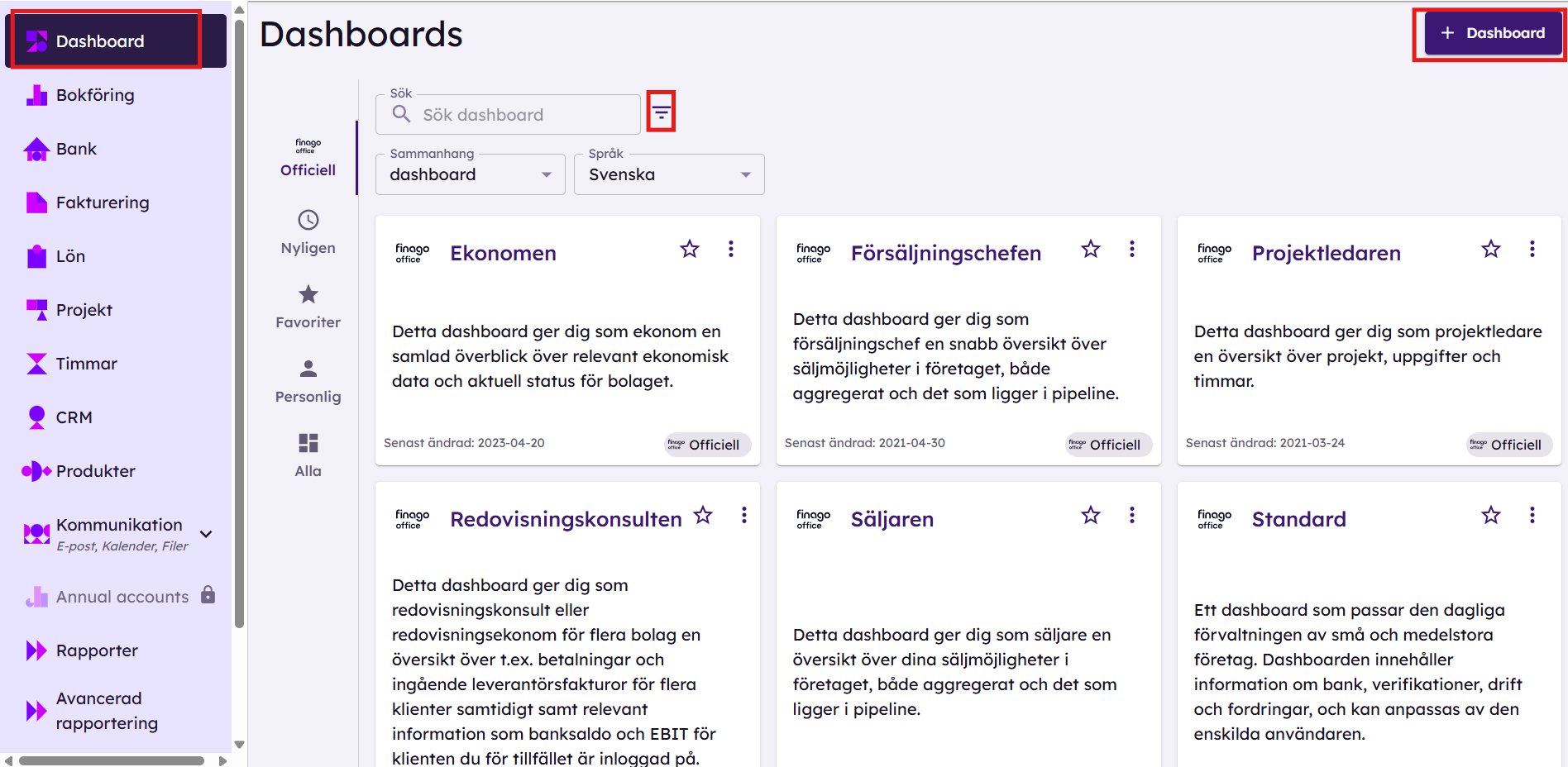The width and height of the screenshot is (1568, 767).
Task: Select the Officiell tab
Action: coord(308,157)
